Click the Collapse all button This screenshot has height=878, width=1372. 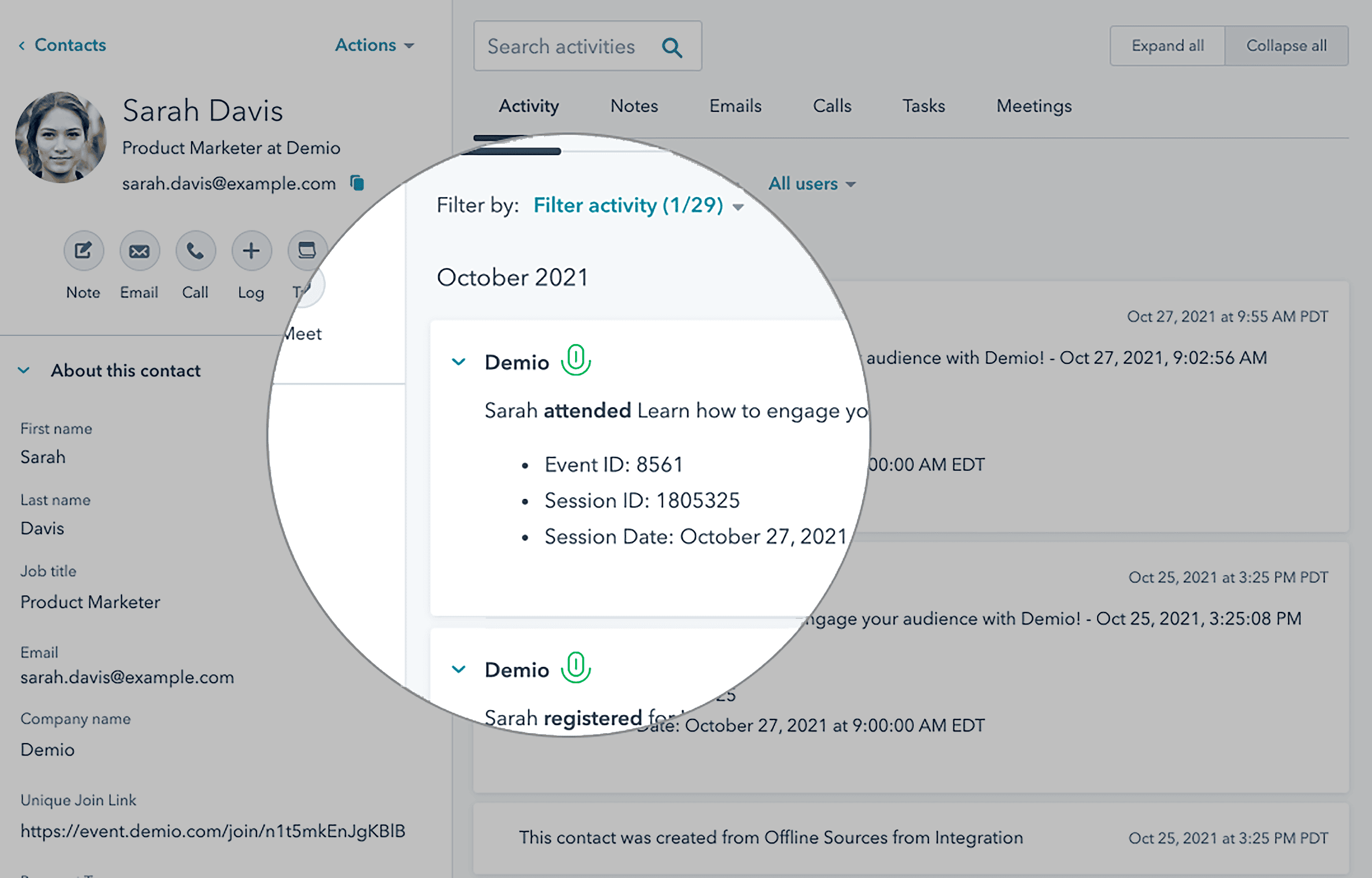point(1286,46)
